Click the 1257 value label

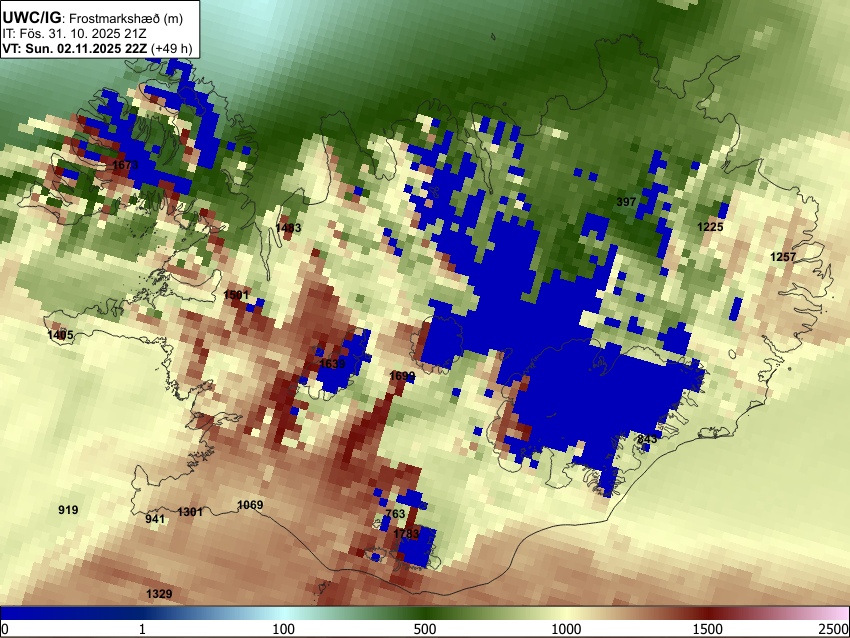pyautogui.click(x=783, y=257)
